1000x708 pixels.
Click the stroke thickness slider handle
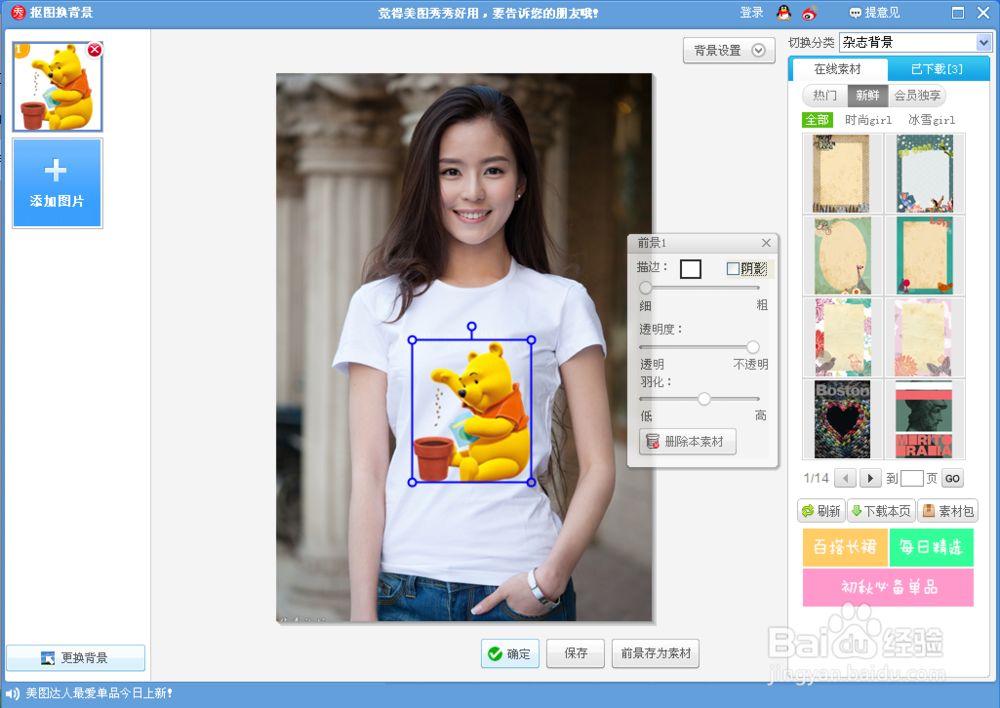click(645, 287)
